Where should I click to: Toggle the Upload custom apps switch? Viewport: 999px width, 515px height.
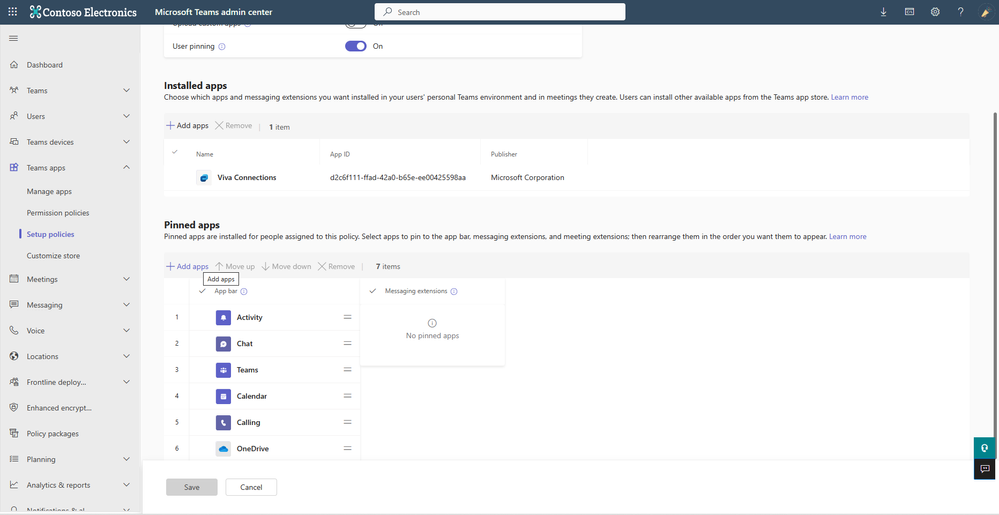click(x=356, y=24)
